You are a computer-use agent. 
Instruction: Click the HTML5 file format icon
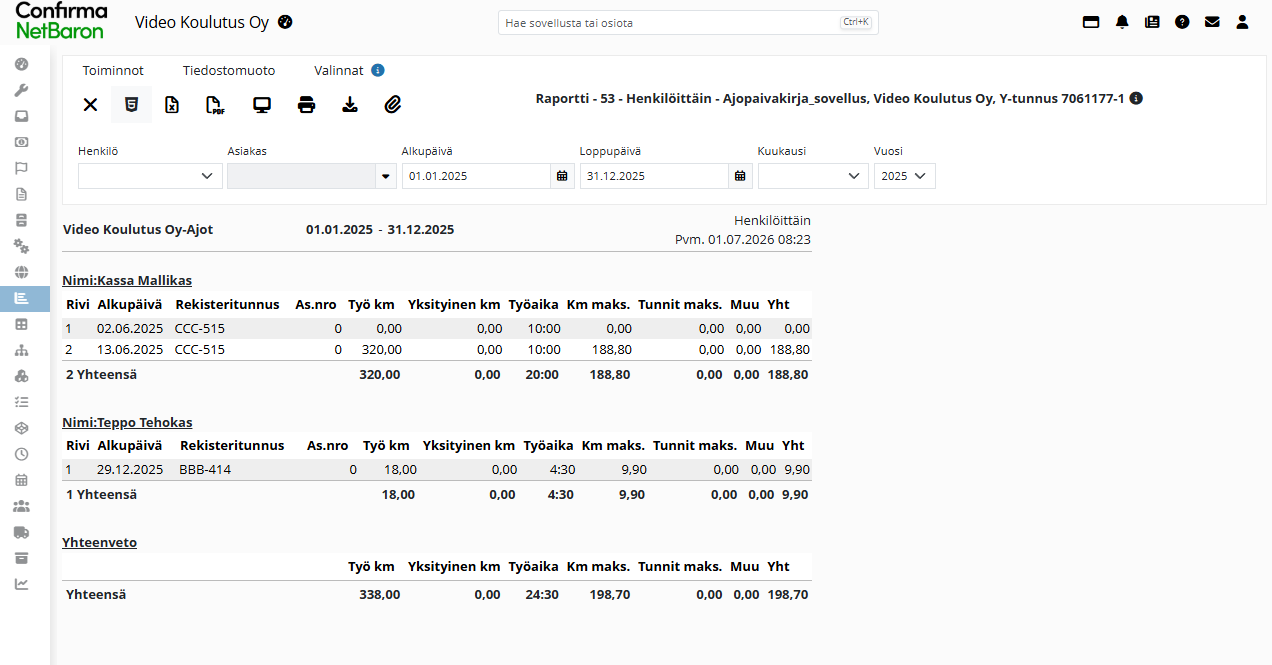[x=131, y=105]
